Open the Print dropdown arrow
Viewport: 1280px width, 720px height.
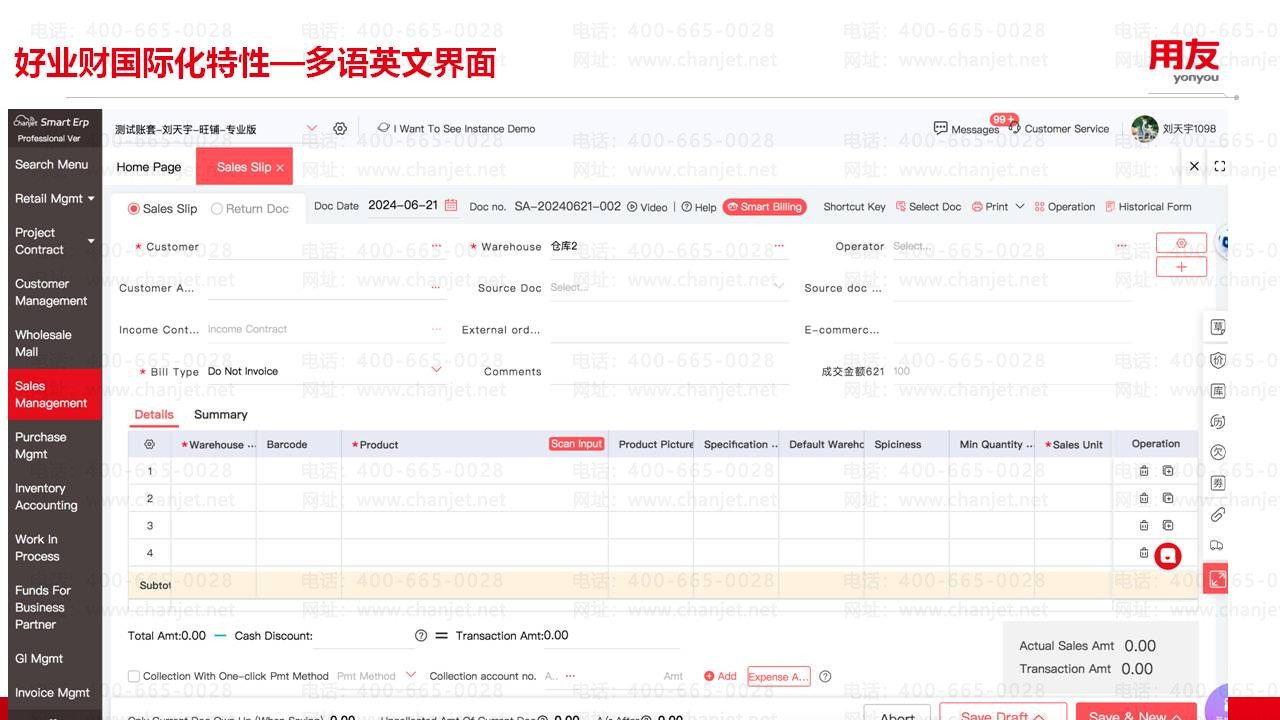1020,206
